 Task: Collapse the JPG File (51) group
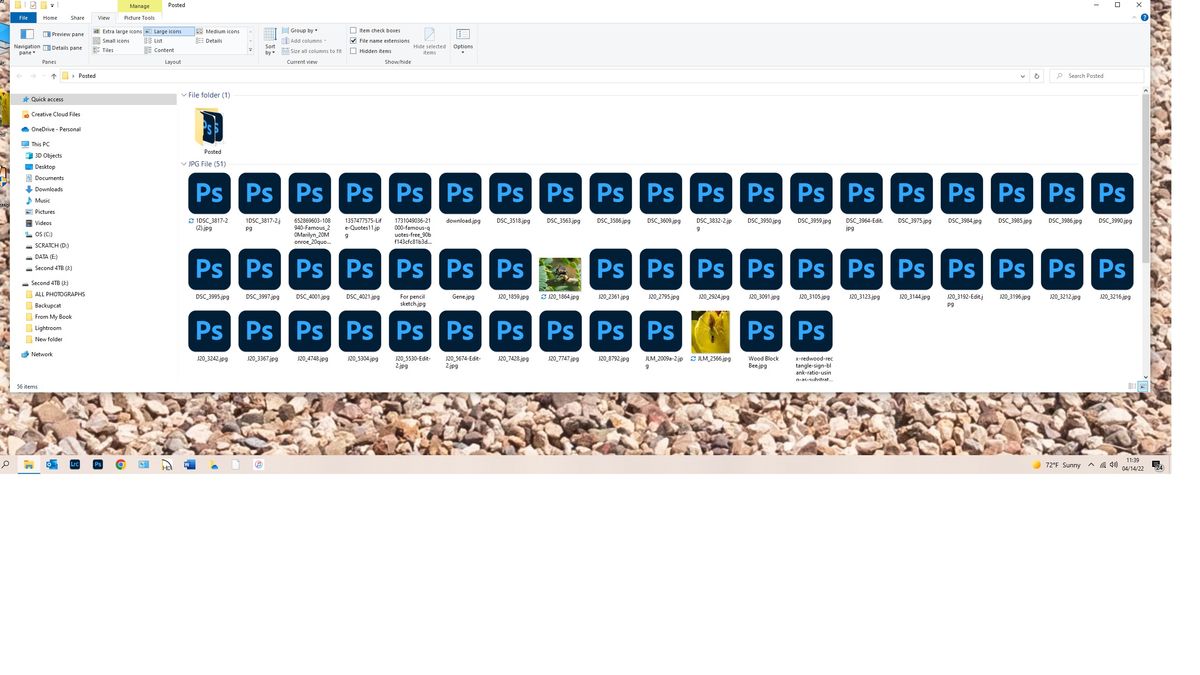point(184,164)
